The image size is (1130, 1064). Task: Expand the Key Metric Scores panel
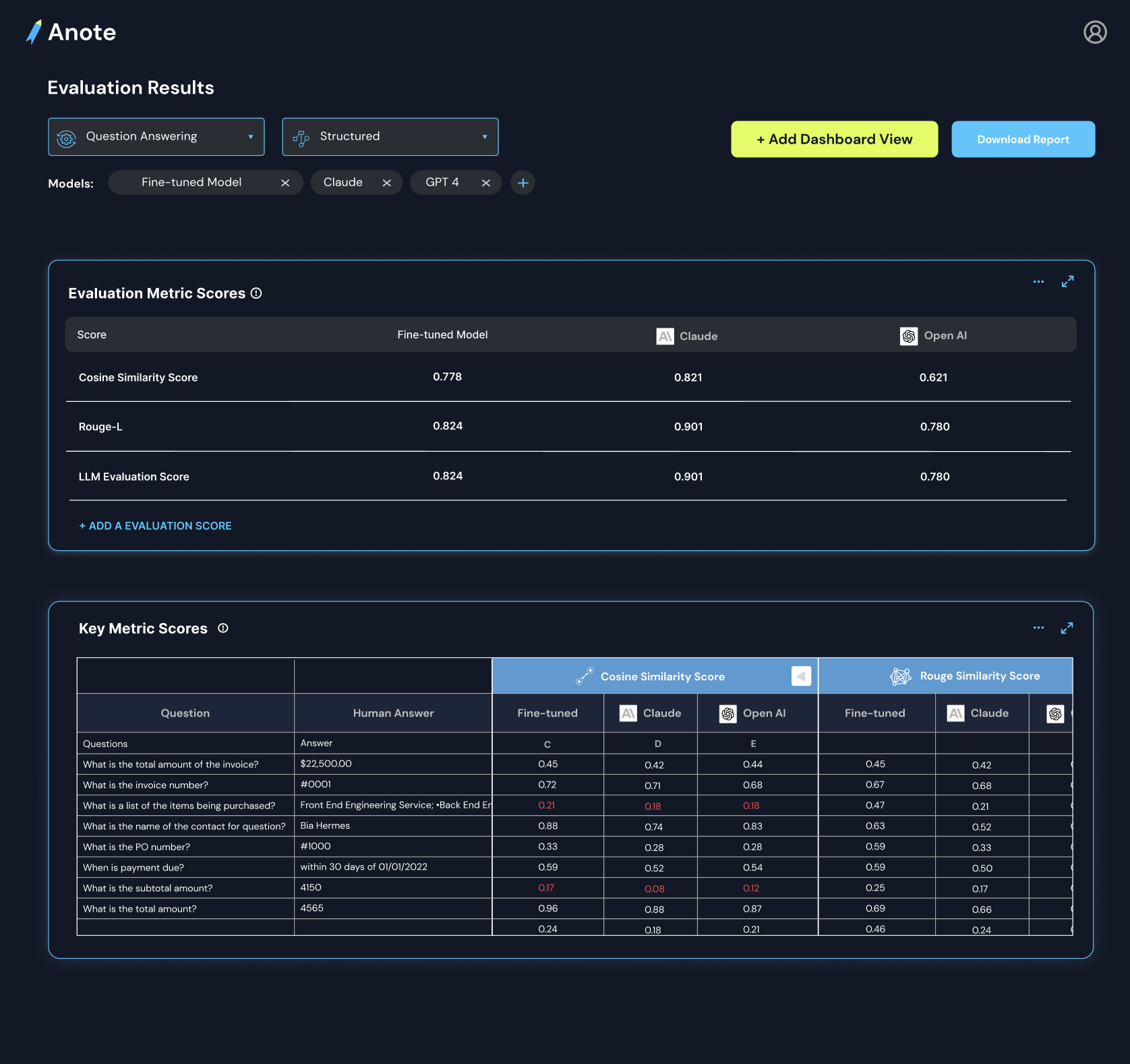(x=1067, y=628)
